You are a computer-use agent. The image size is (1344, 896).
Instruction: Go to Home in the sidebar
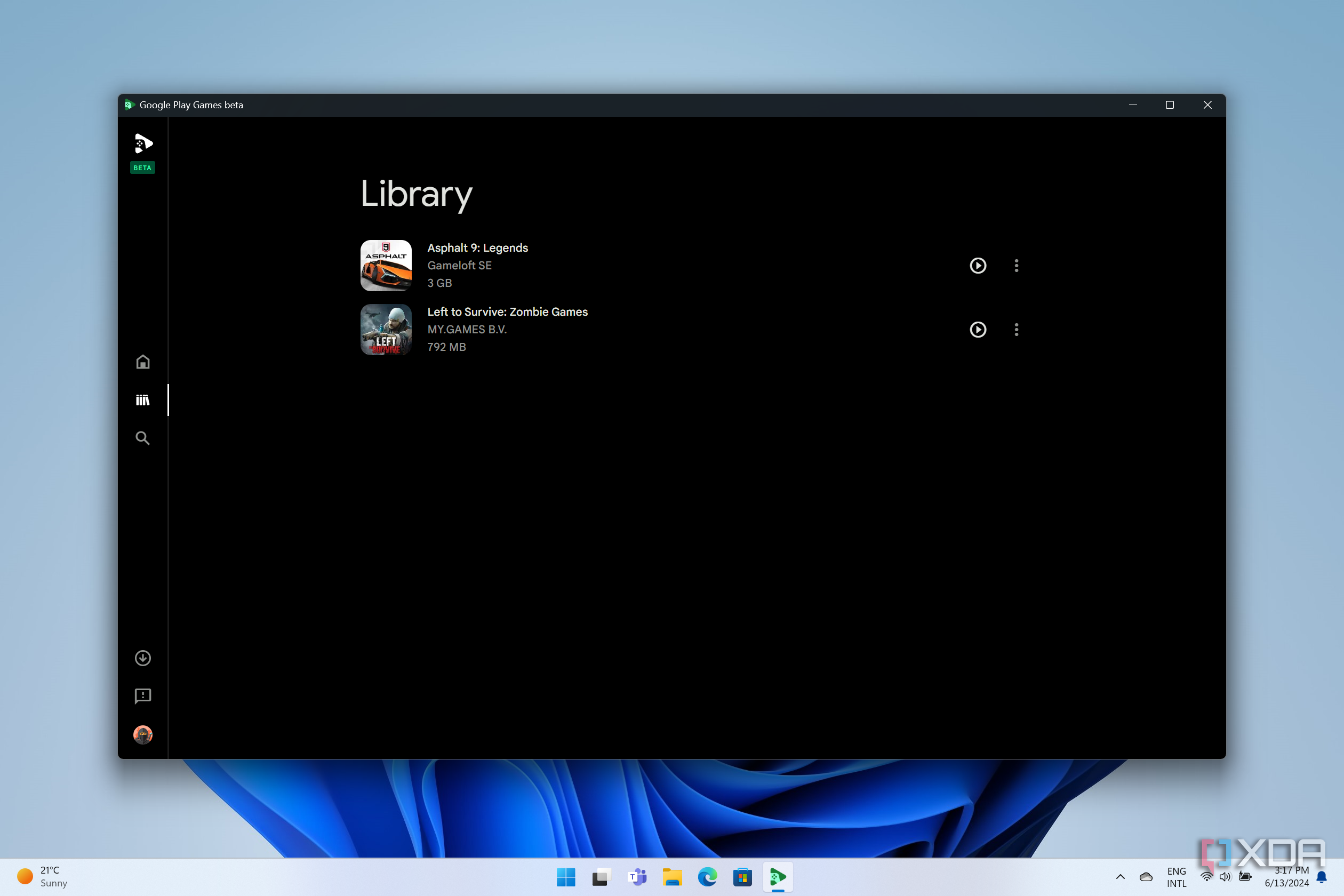(143, 362)
